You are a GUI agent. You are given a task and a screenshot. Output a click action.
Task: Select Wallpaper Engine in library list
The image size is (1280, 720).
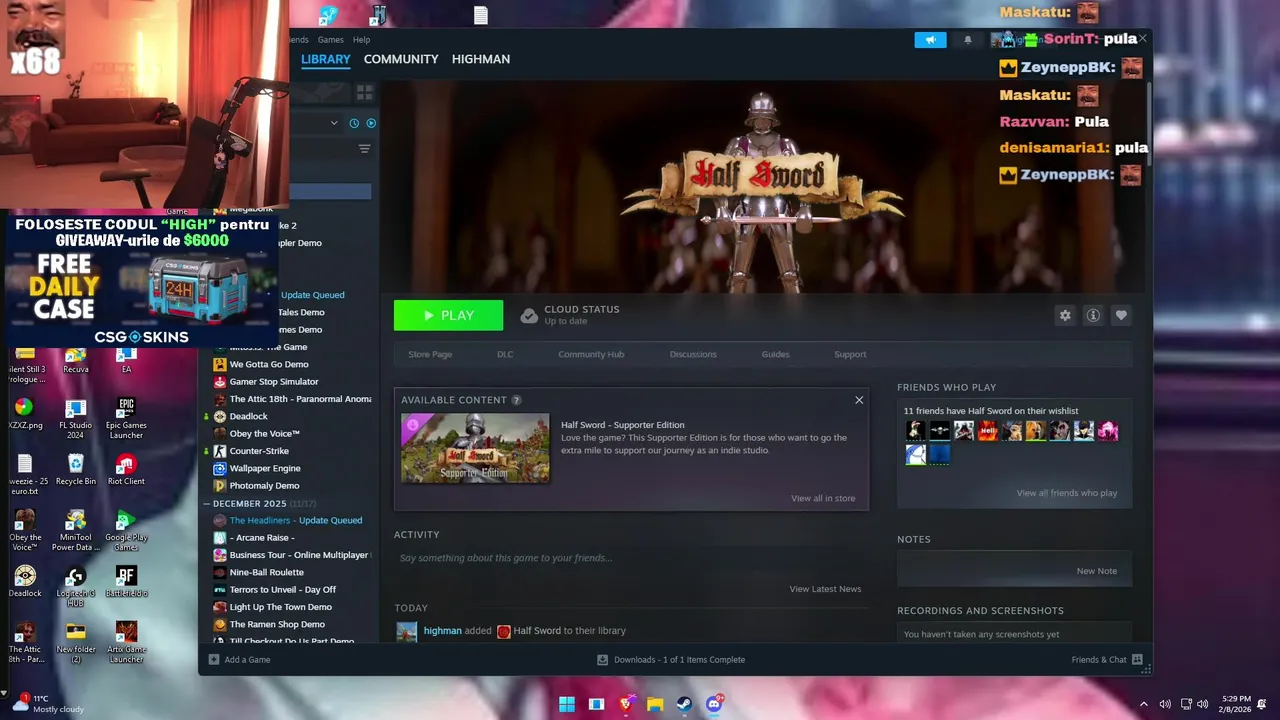265,468
